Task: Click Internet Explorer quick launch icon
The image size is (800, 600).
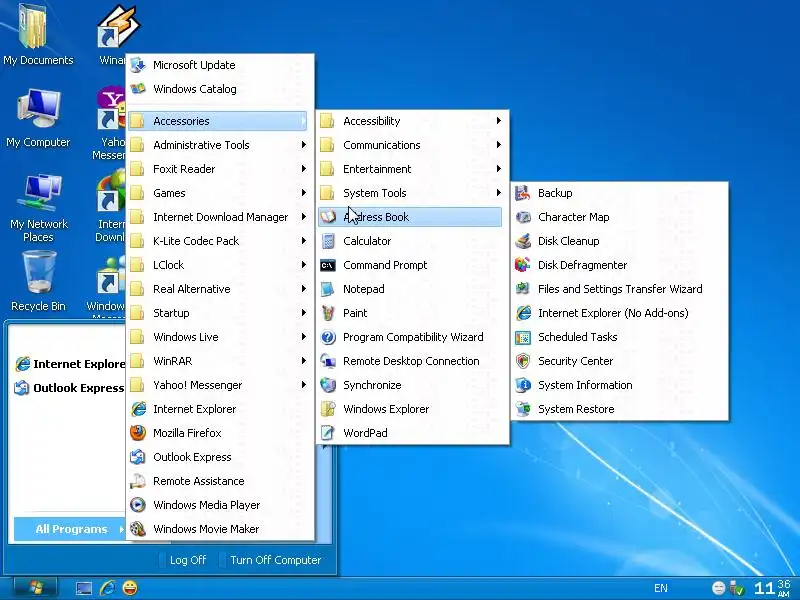Action: [x=107, y=588]
